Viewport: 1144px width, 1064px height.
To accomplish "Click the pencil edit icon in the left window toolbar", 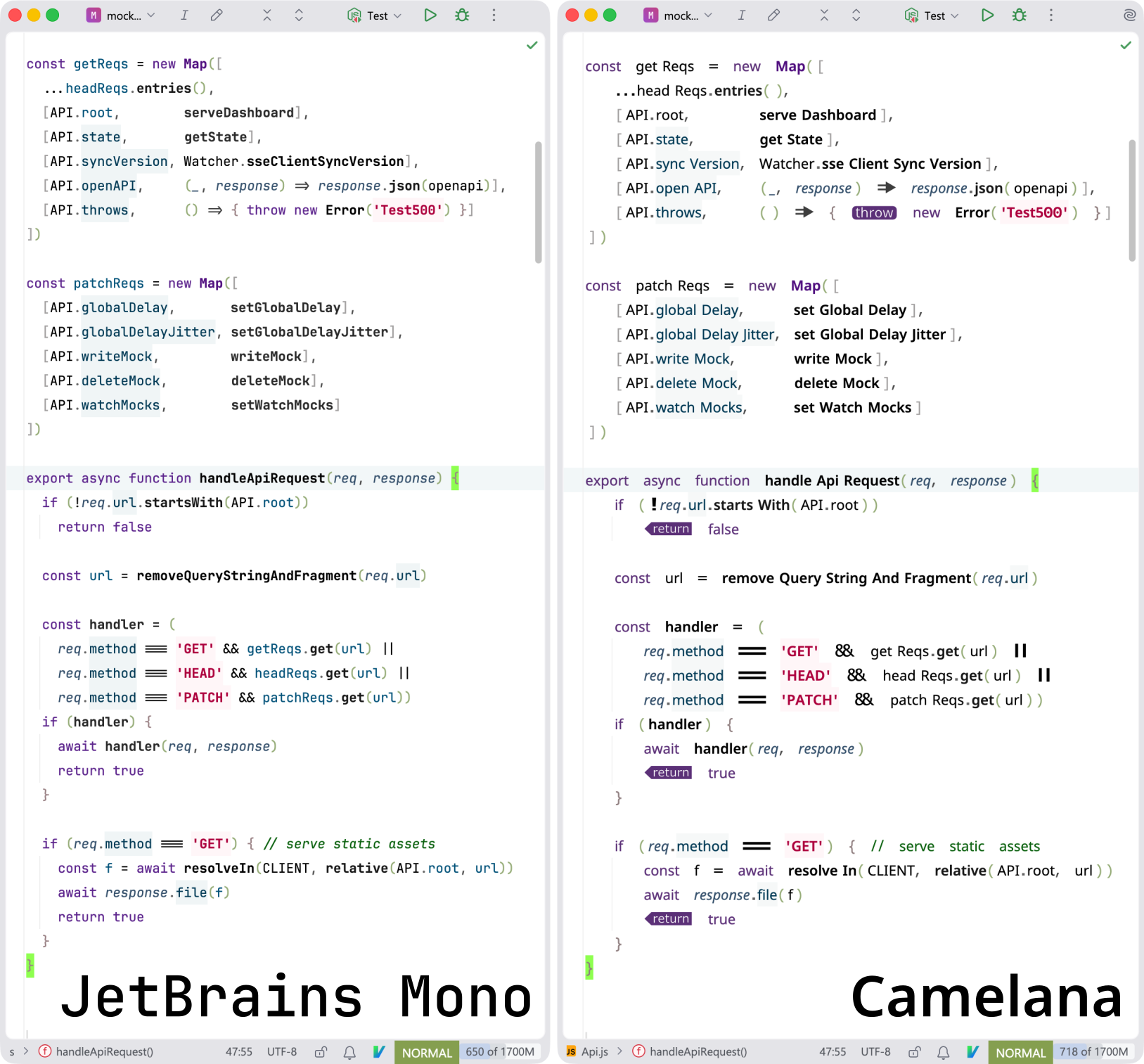I will [217, 15].
